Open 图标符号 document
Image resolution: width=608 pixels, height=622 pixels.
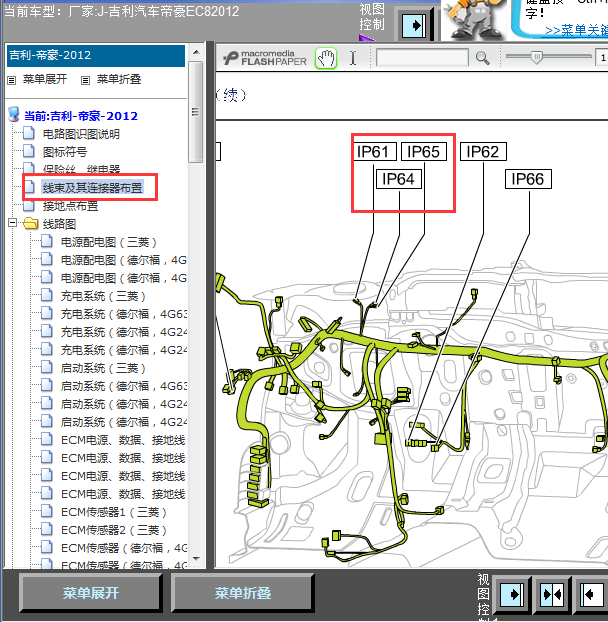coord(65,152)
